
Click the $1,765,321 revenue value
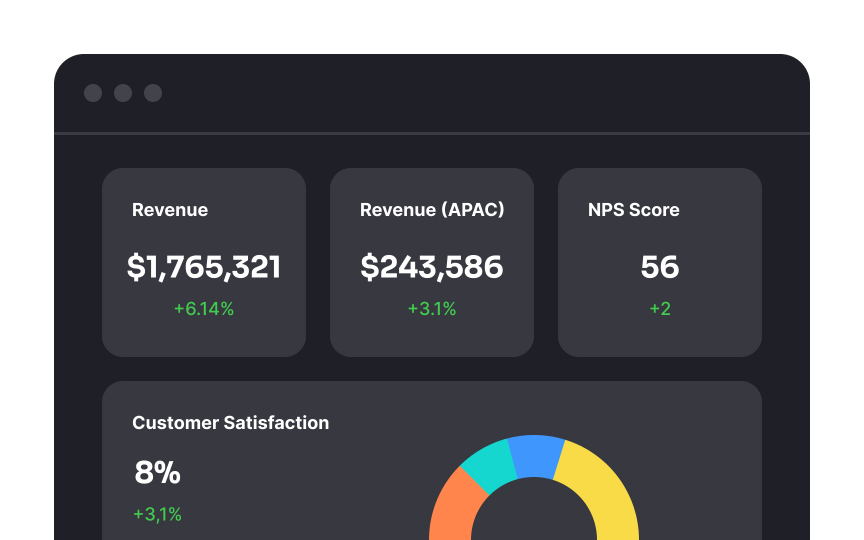pyautogui.click(x=204, y=267)
